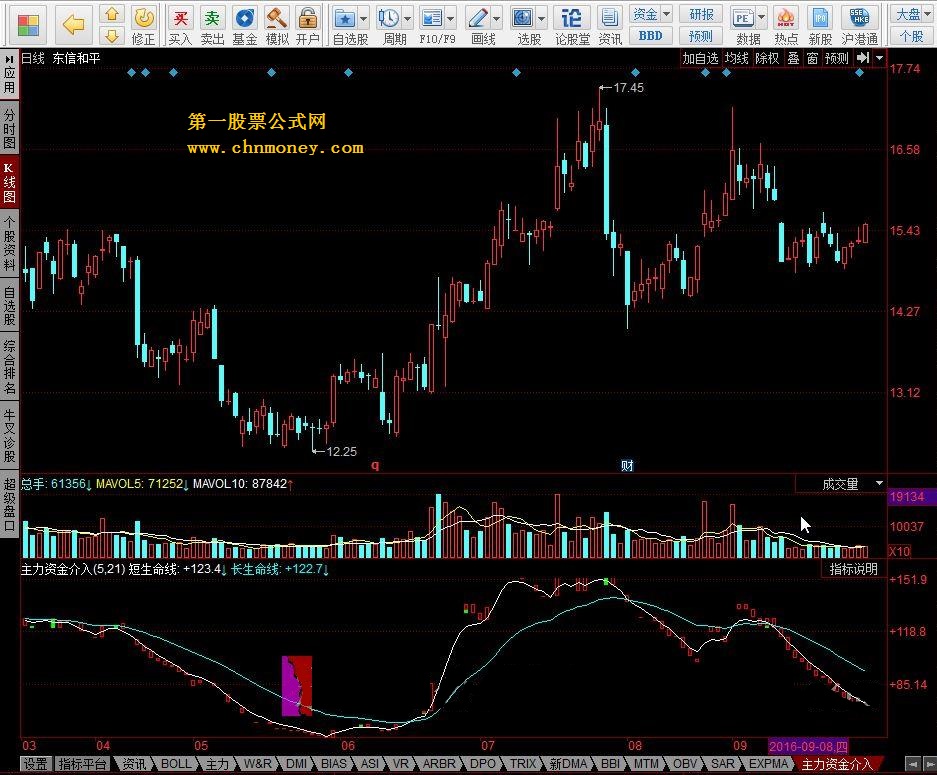Click the four-color home grid icon
Viewport: 937px width, 775px height.
point(27,24)
